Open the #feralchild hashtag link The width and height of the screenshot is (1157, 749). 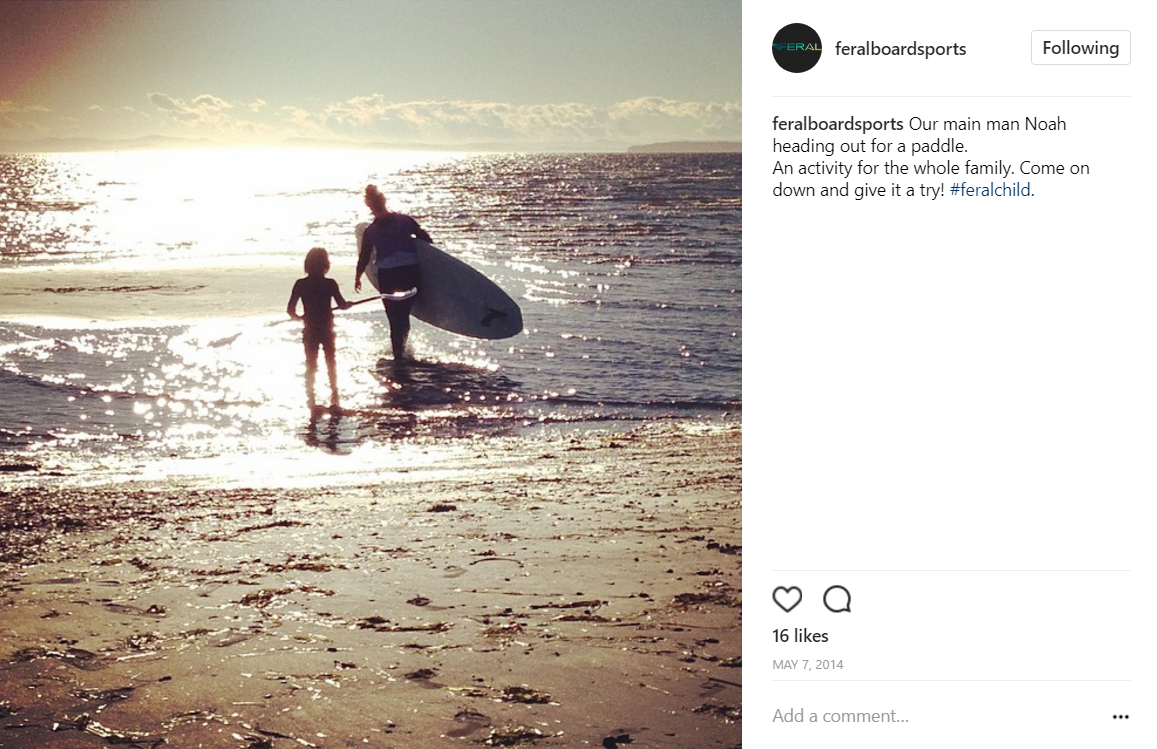pyautogui.click(x=990, y=190)
